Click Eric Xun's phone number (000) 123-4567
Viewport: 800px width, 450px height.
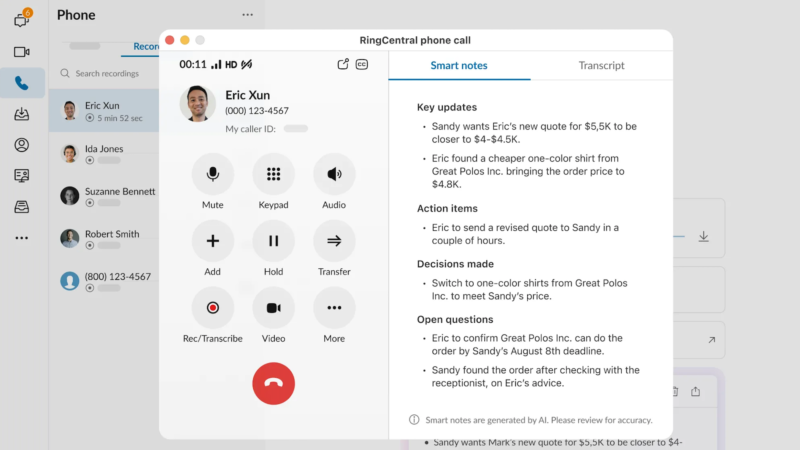(257, 111)
